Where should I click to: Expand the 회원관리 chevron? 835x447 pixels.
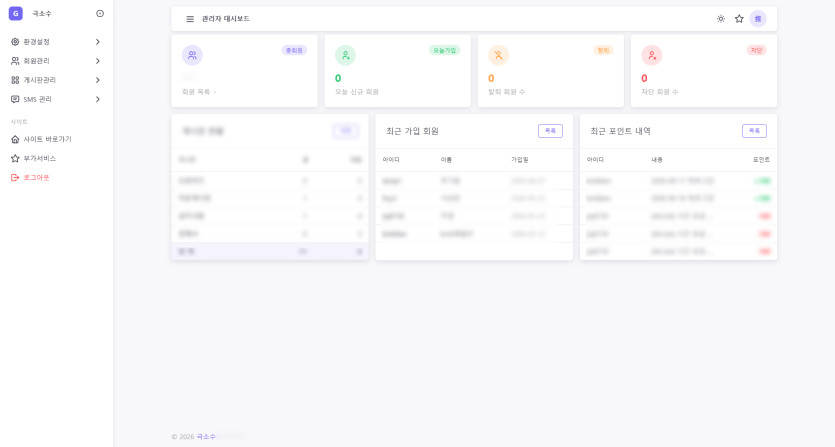pyautogui.click(x=97, y=61)
